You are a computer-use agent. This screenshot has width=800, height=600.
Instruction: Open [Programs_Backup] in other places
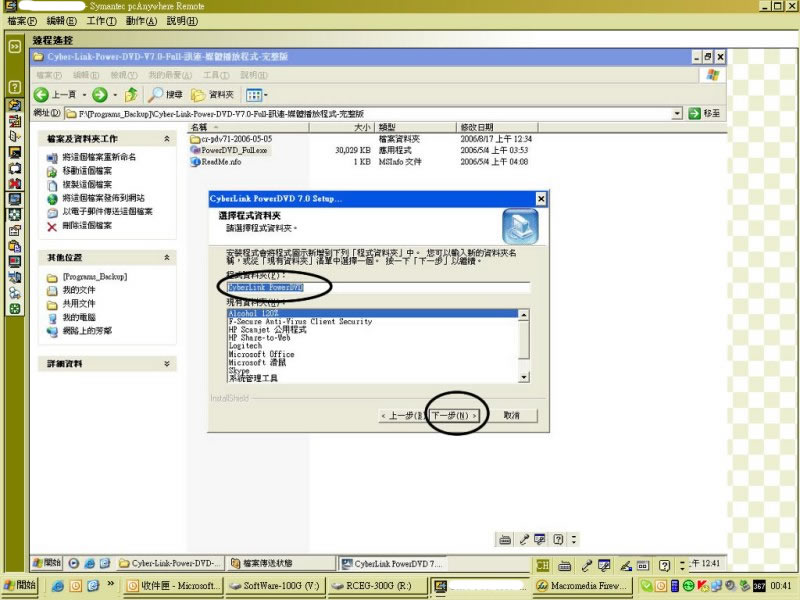[x=94, y=277]
